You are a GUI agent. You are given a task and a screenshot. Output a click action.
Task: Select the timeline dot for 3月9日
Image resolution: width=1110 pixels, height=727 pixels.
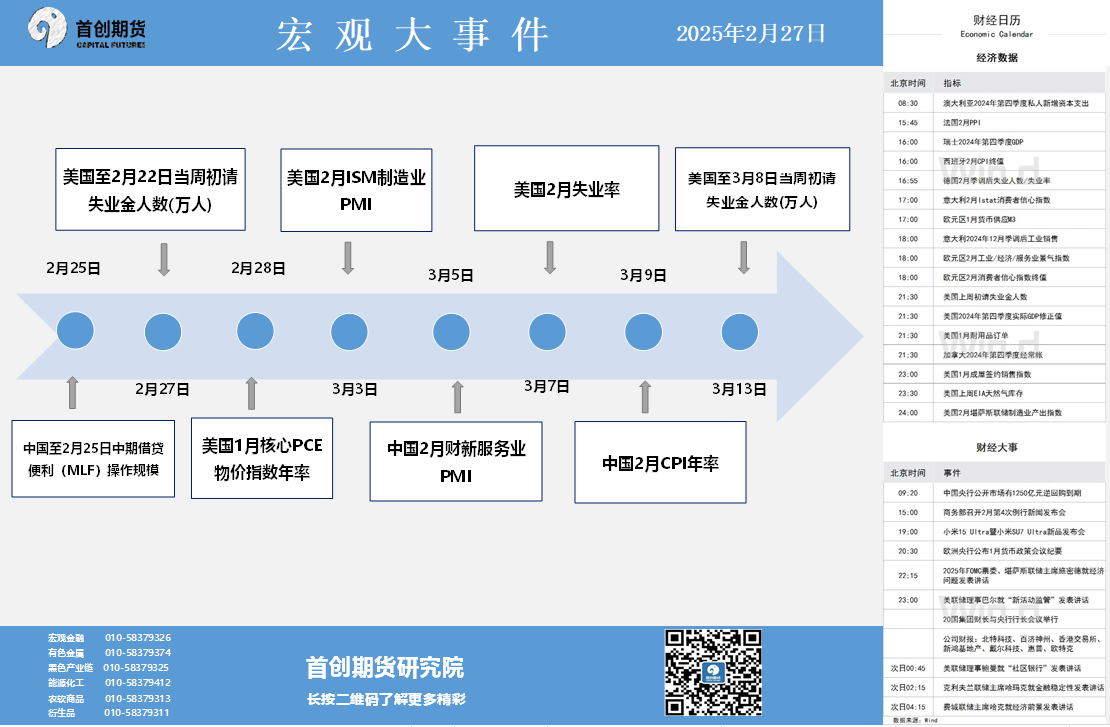643,332
